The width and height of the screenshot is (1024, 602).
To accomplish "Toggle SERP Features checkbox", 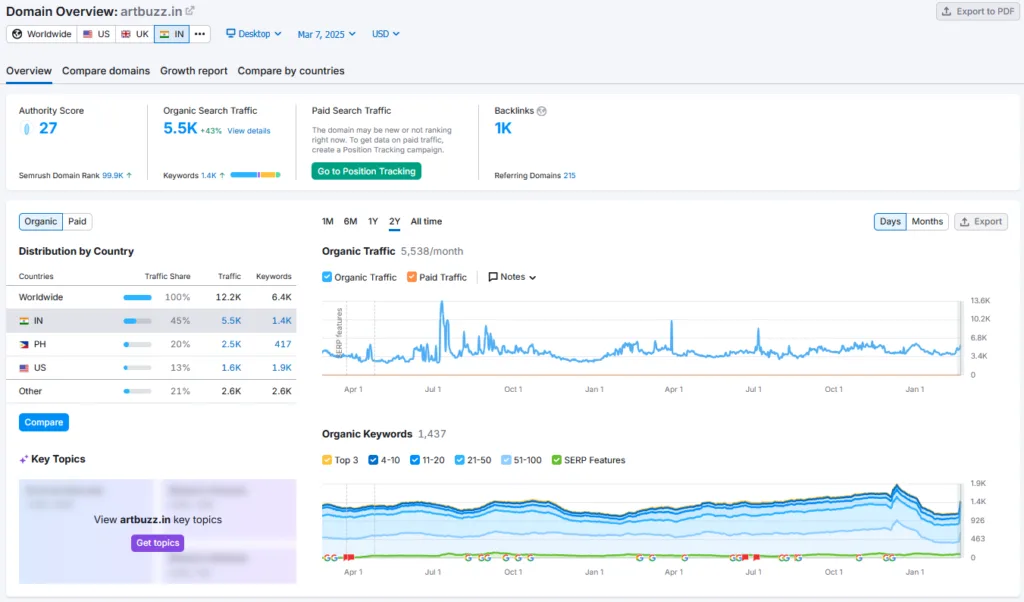I will [556, 460].
